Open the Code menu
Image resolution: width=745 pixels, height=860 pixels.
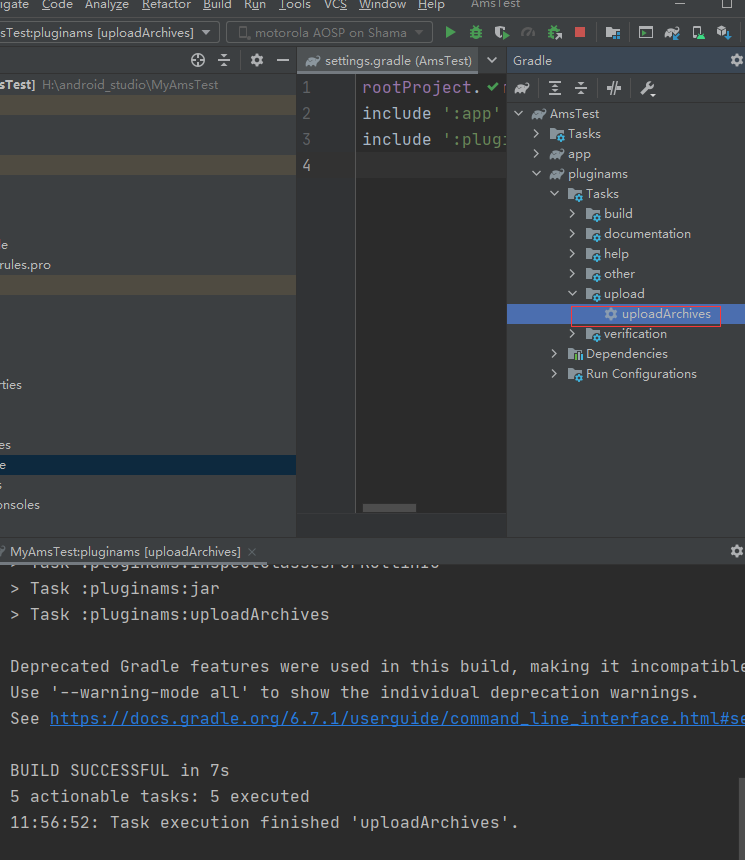point(57,5)
